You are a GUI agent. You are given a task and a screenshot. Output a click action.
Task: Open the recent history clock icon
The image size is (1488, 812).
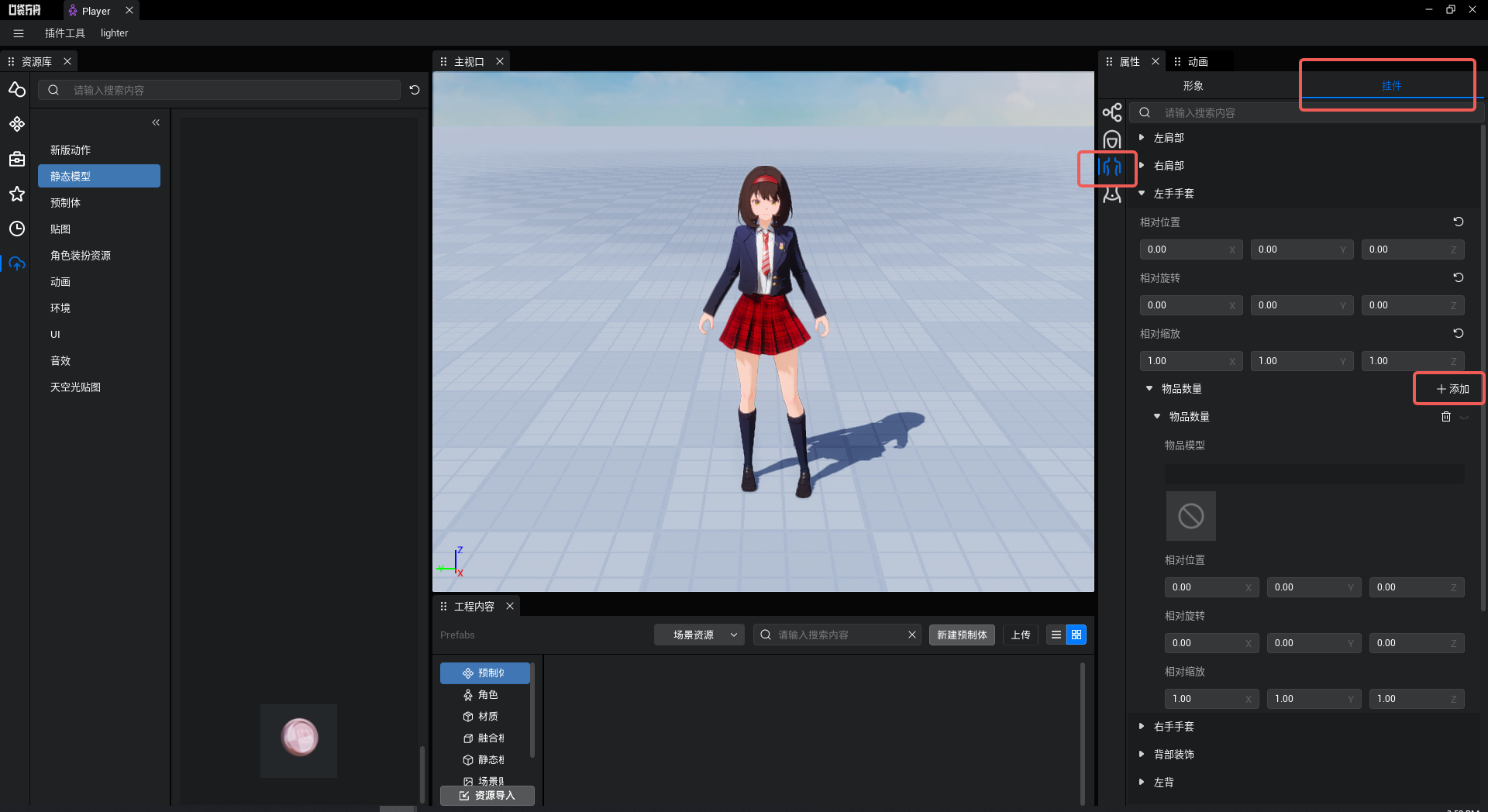point(17,229)
